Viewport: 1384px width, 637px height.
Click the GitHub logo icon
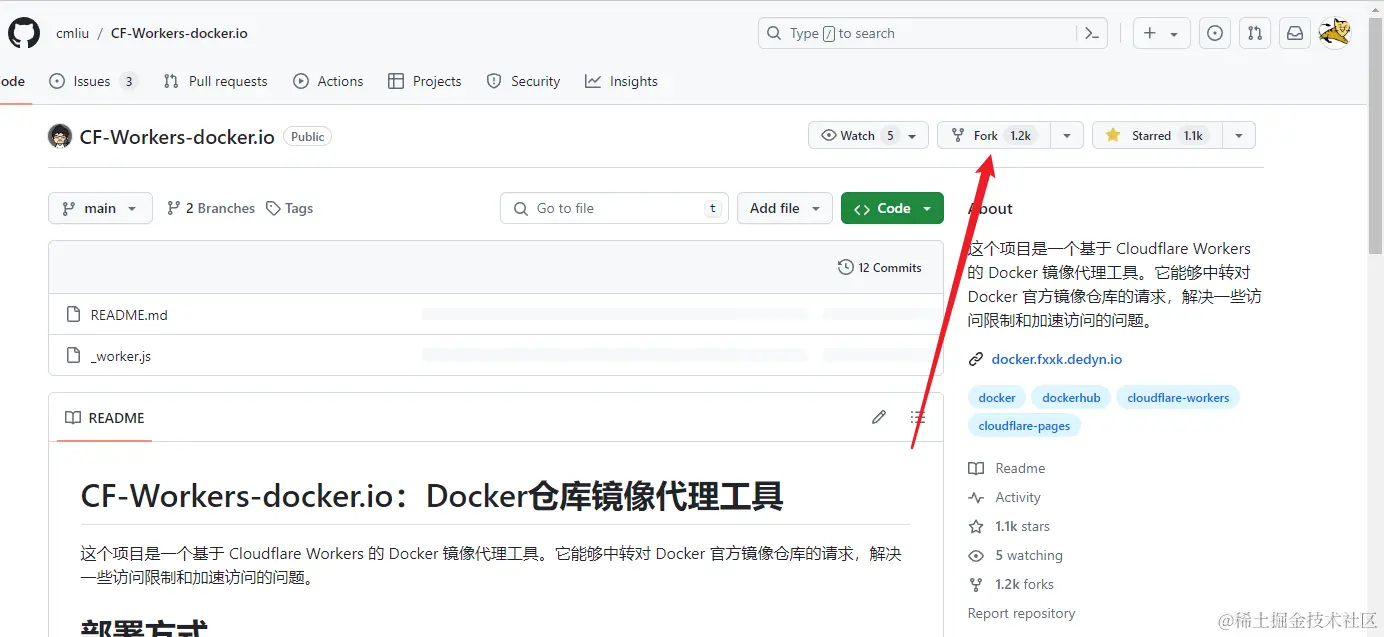[x=24, y=33]
